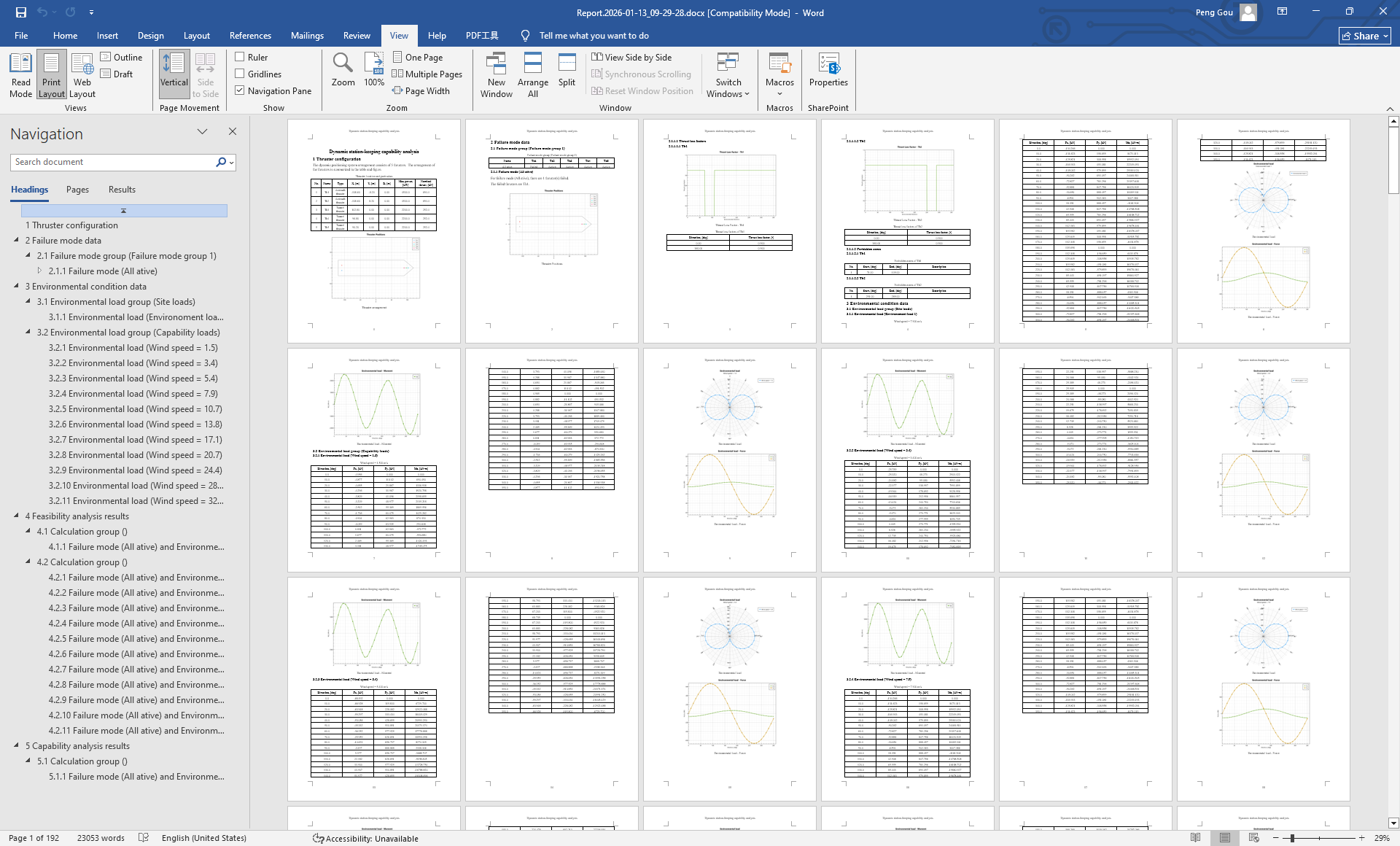This screenshot has width=1400, height=846.
Task: Toggle the Gridlines checkbox
Action: 240,74
